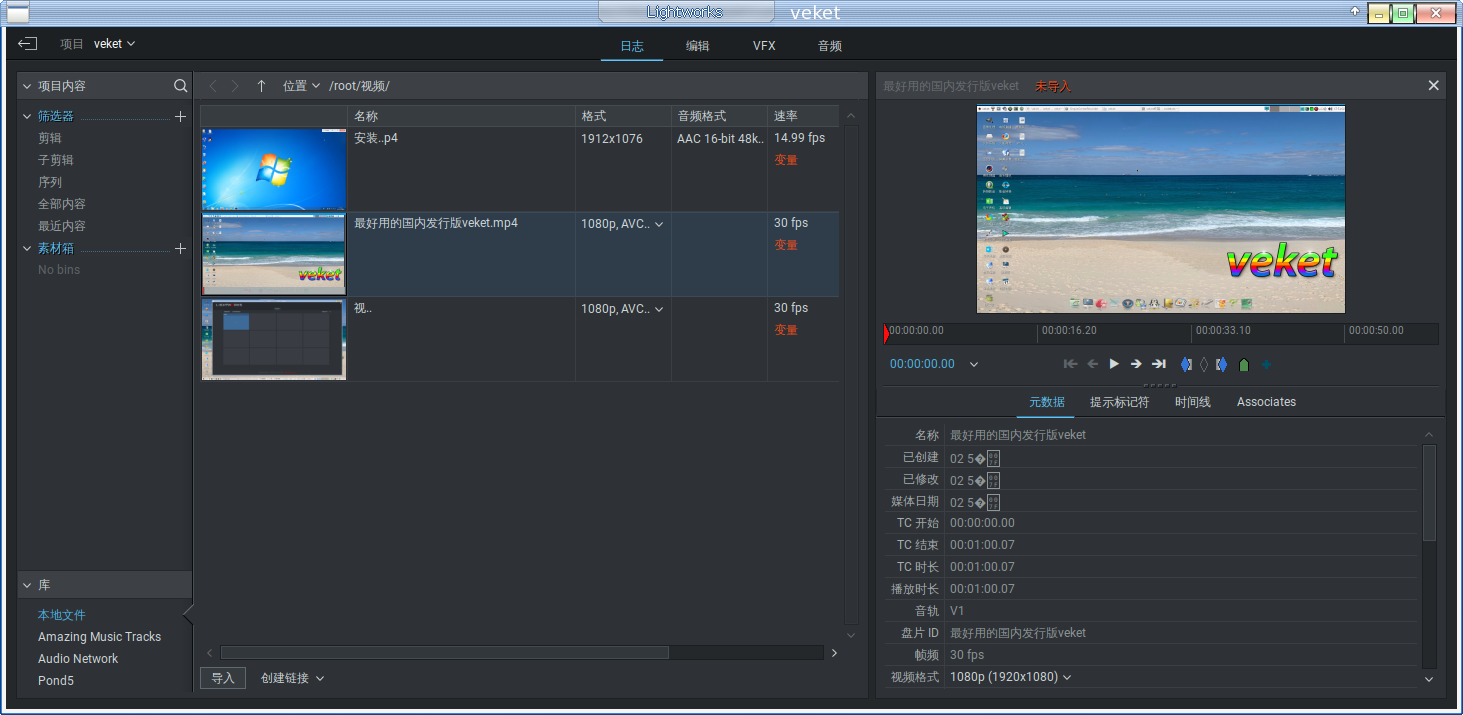1463x715 pixels.
Task: Jump to the start of the clip
Action: tap(1070, 364)
